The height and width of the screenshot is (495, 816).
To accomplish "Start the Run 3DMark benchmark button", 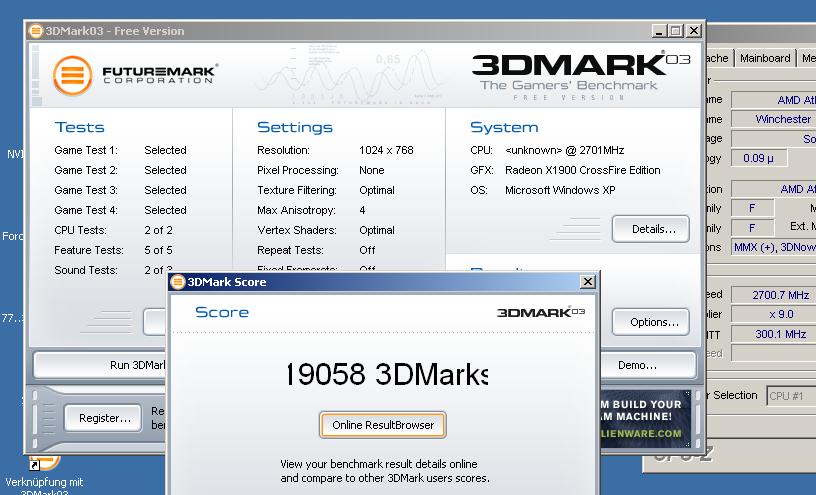I will (x=100, y=365).
